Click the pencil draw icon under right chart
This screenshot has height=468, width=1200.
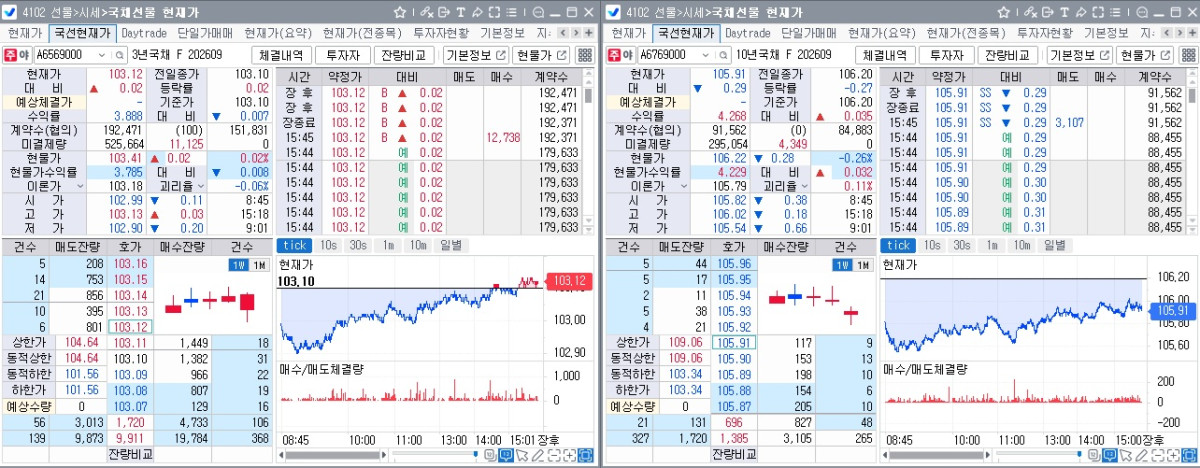1141,455
